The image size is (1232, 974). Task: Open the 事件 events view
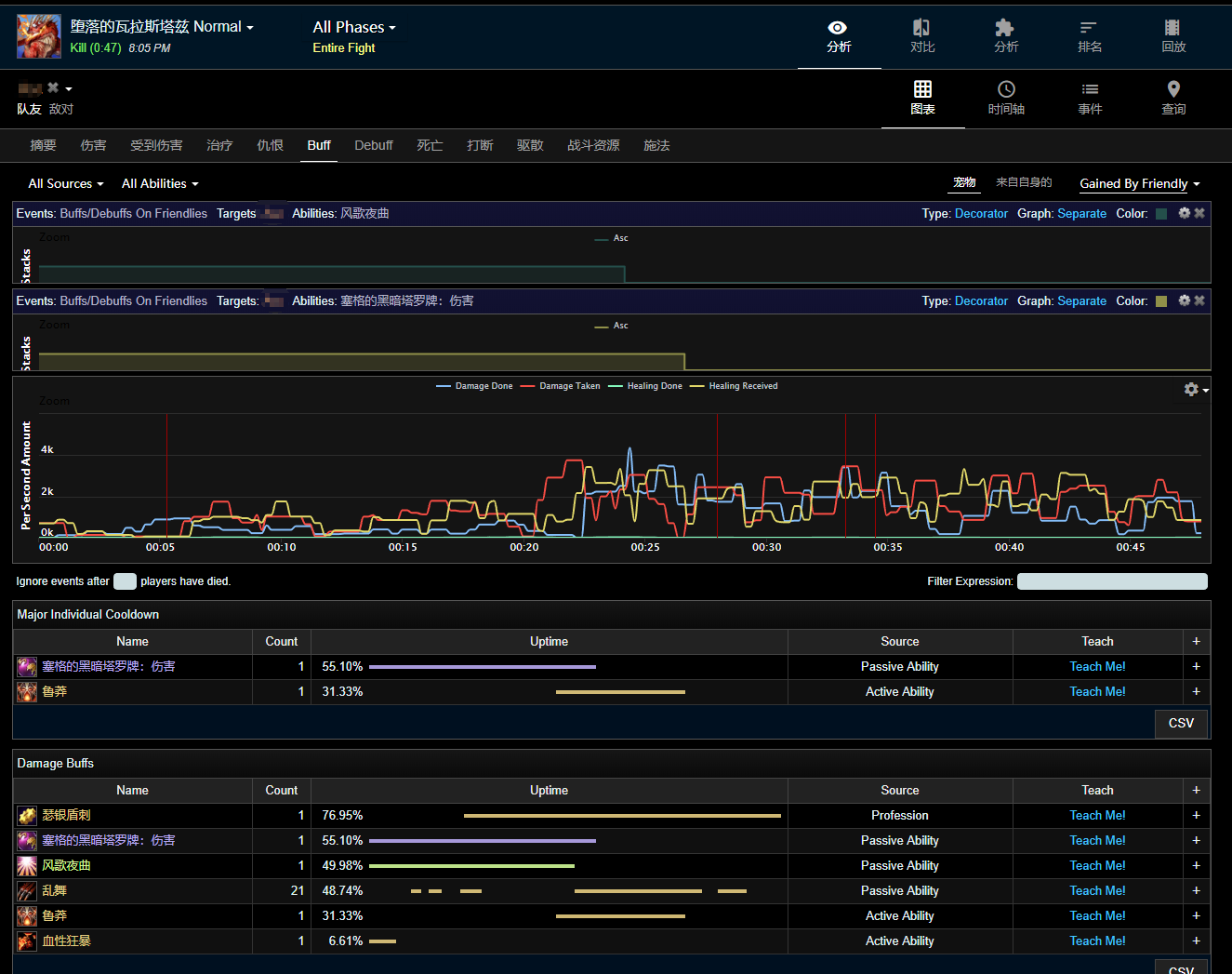[1090, 98]
